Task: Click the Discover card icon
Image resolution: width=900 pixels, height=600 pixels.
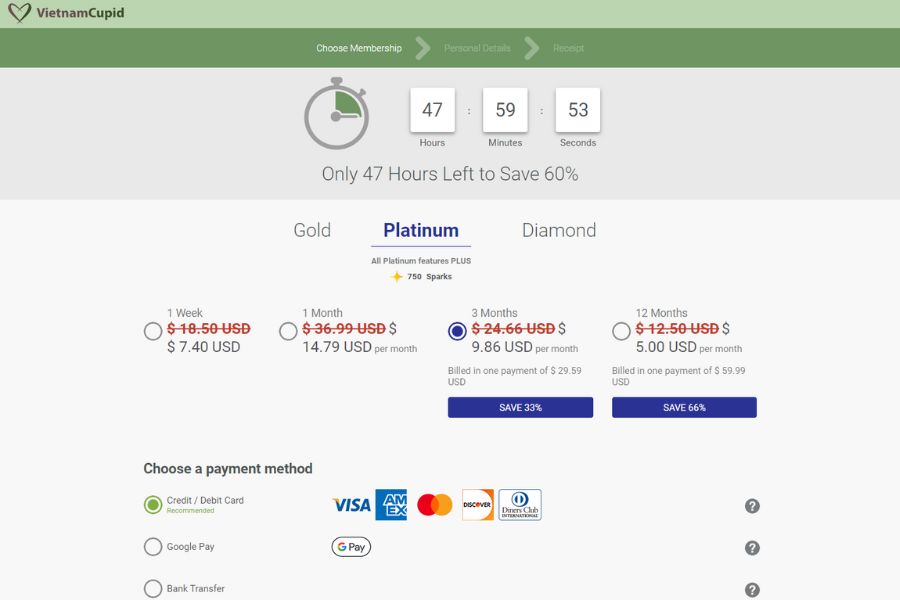Action: (477, 505)
